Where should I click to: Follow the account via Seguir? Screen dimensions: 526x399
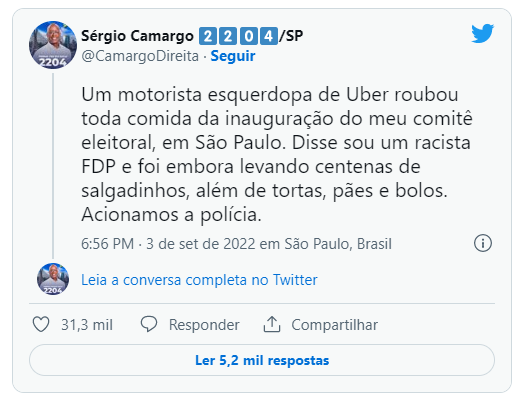[233, 56]
